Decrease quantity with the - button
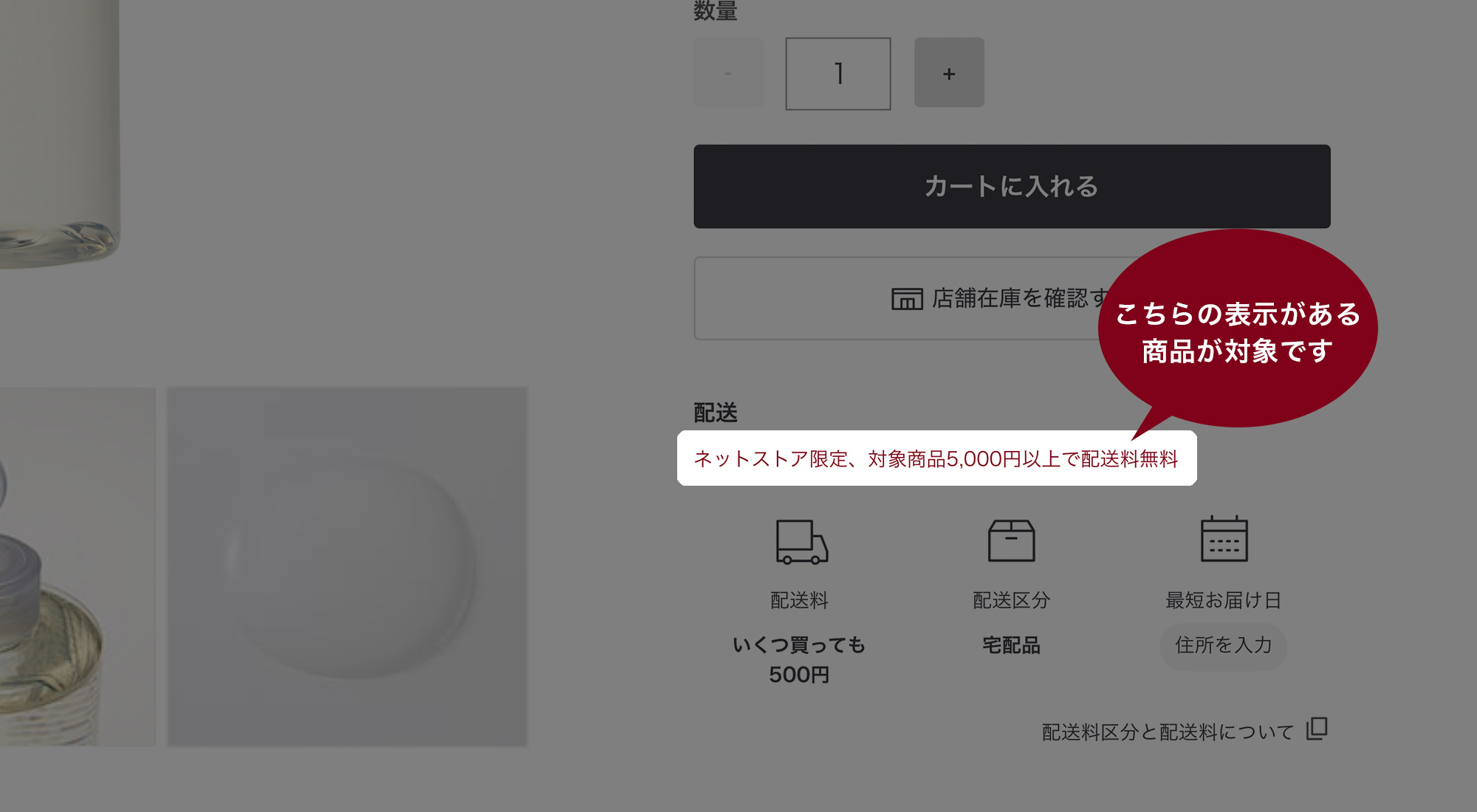The image size is (1477, 812). click(727, 72)
